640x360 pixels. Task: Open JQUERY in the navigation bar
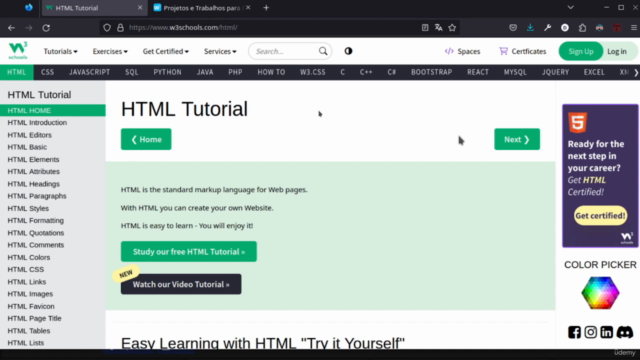tap(555, 72)
